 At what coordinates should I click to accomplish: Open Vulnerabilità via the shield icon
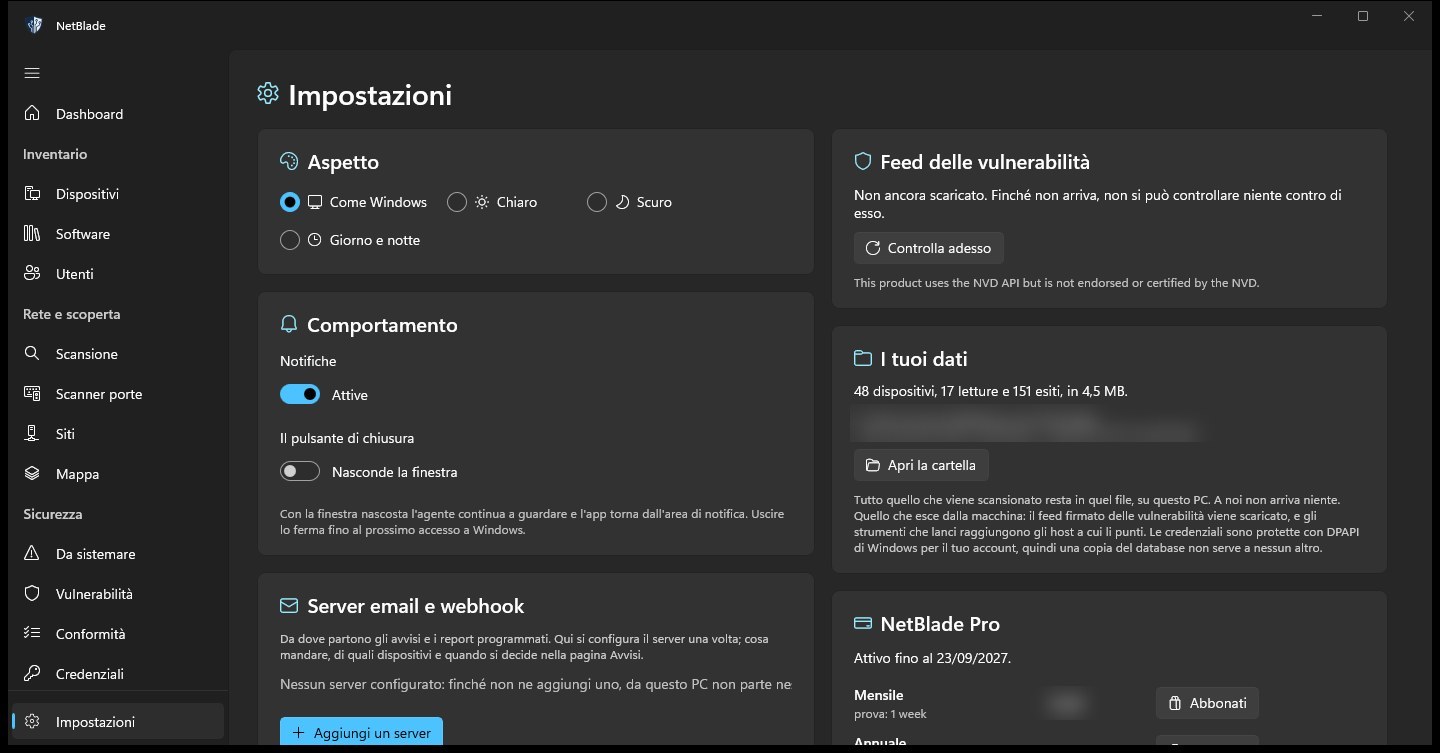click(x=32, y=594)
